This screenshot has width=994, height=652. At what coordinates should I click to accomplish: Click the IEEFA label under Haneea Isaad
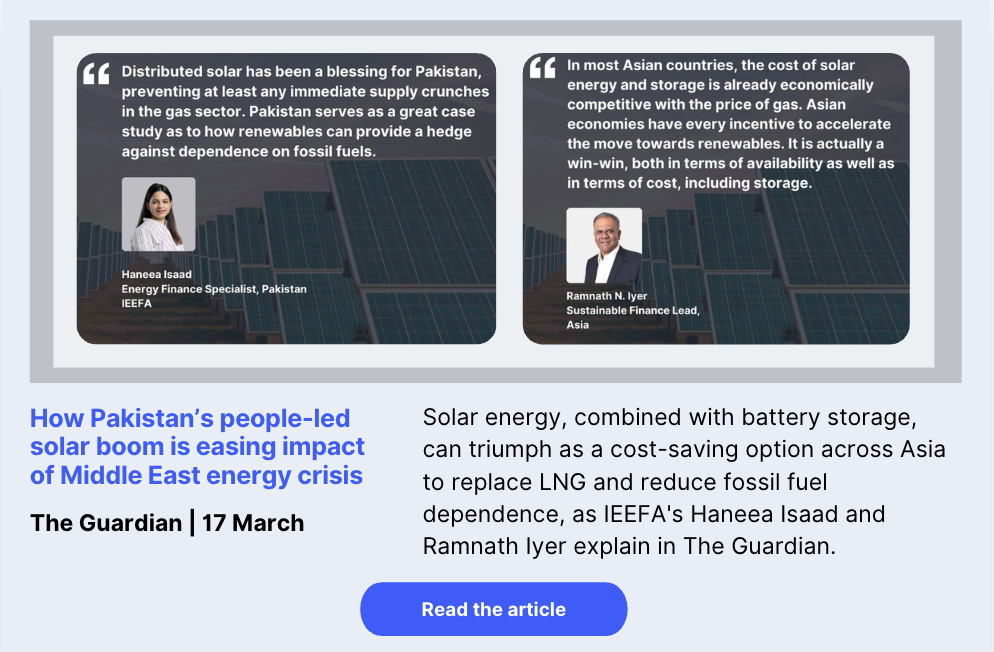(137, 303)
